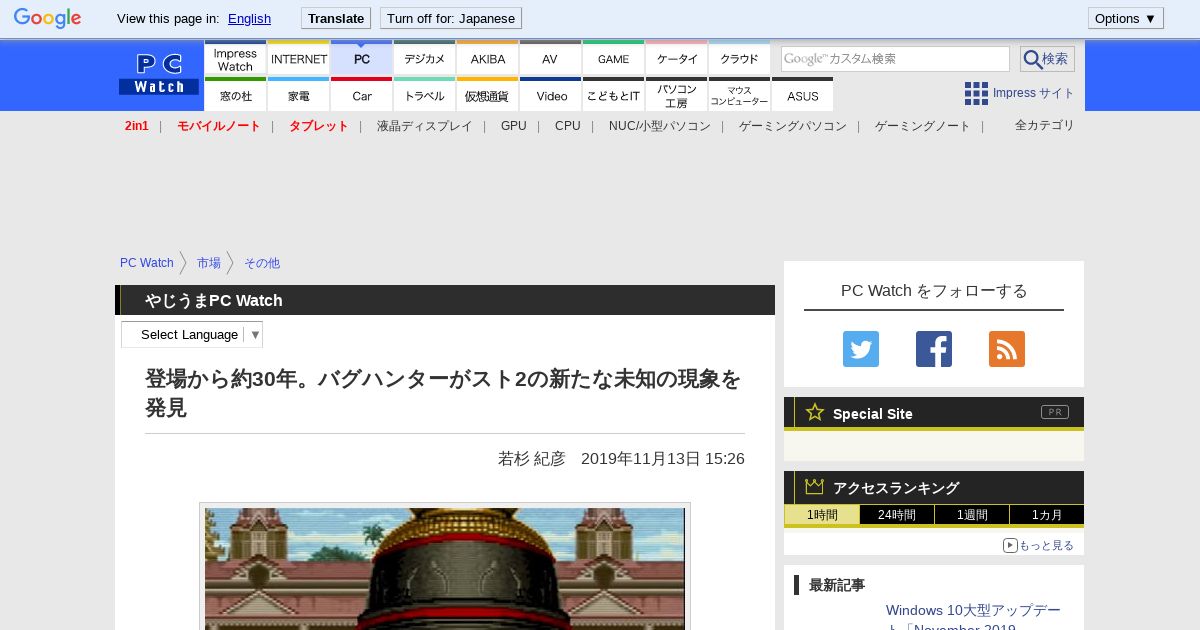The image size is (1200, 630).
Task: Select the 1週間 ranking tab
Action: pos(972,515)
